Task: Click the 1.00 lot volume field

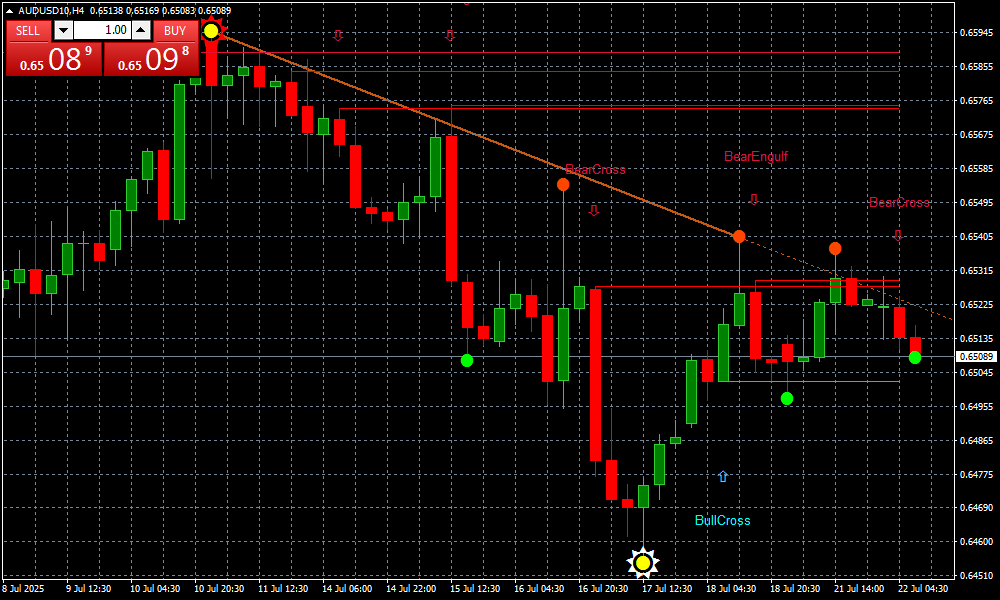Action: (101, 31)
